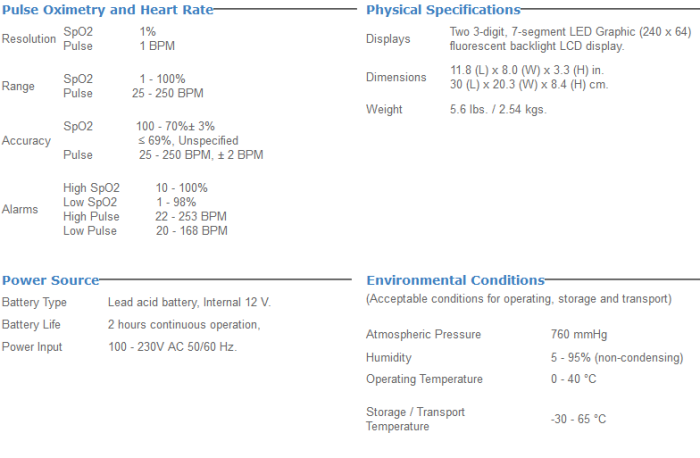The image size is (700, 458).
Task: Click the Environmental Conditions heading
Action: 455,280
